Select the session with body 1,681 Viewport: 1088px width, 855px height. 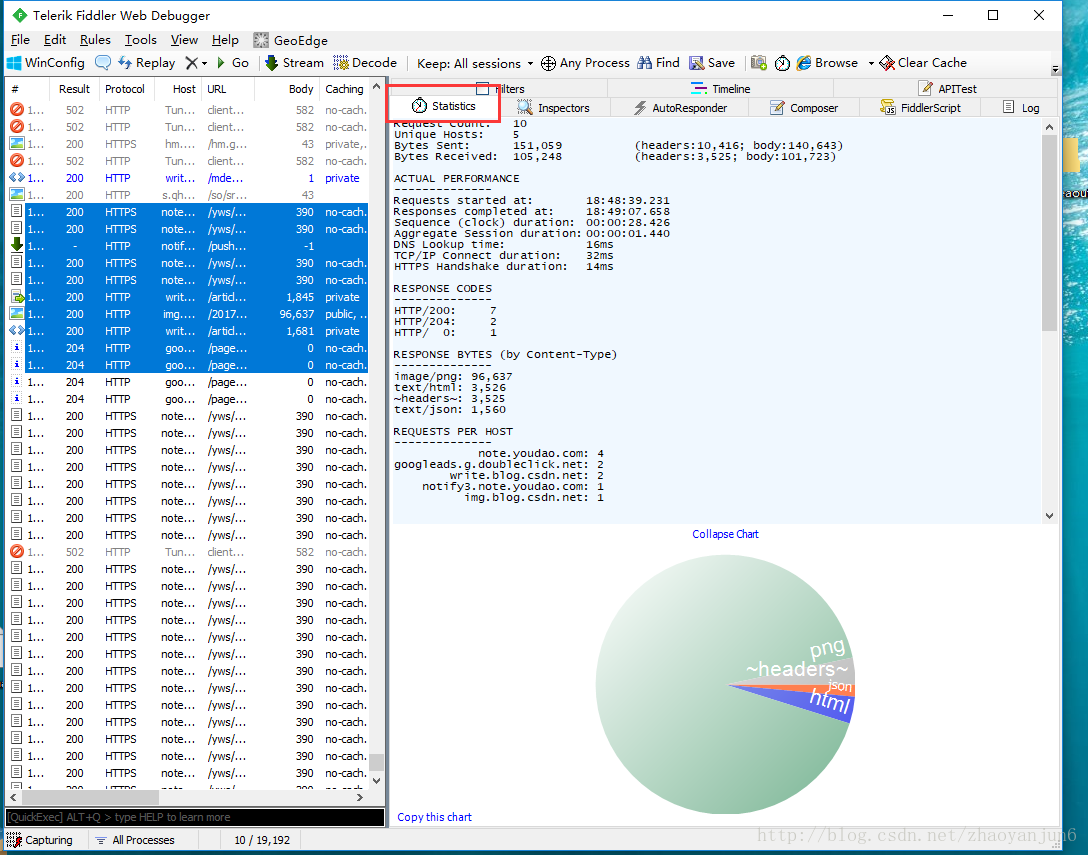coord(187,331)
